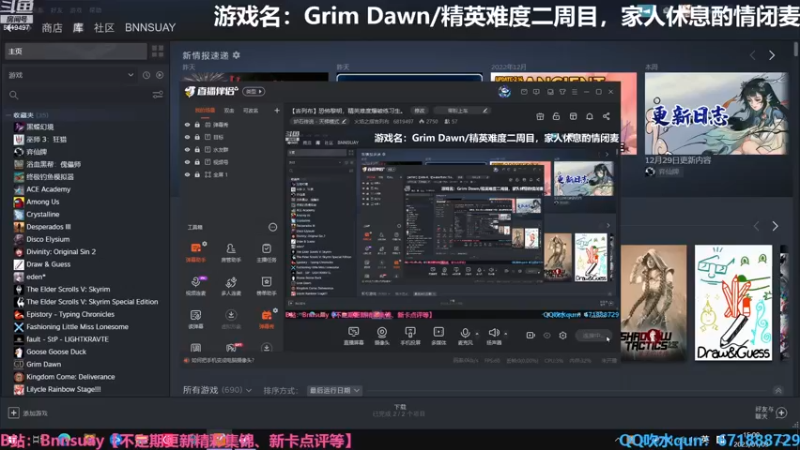Click the streamer avatar in title bar
Image resolution: width=800 pixels, height=450 pixels.
[x=505, y=91]
